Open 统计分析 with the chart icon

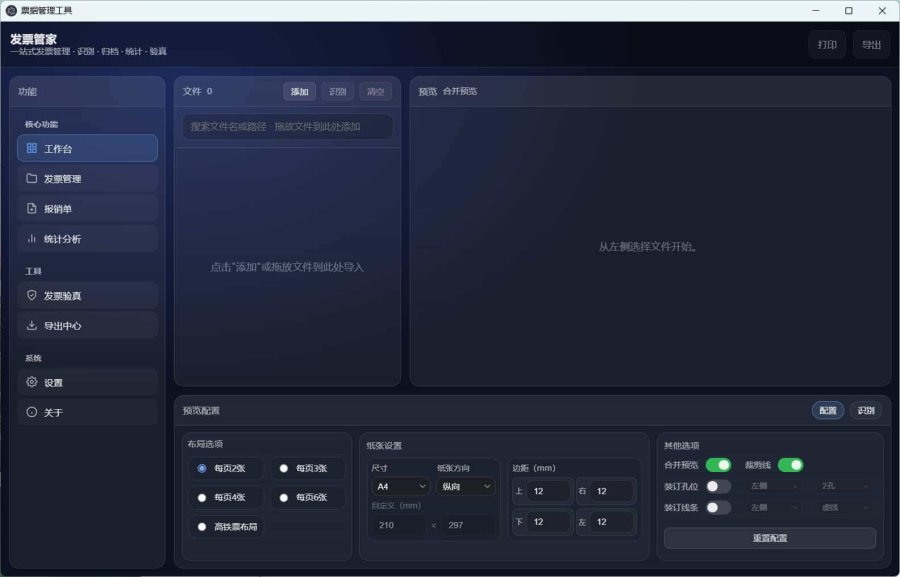pos(32,239)
